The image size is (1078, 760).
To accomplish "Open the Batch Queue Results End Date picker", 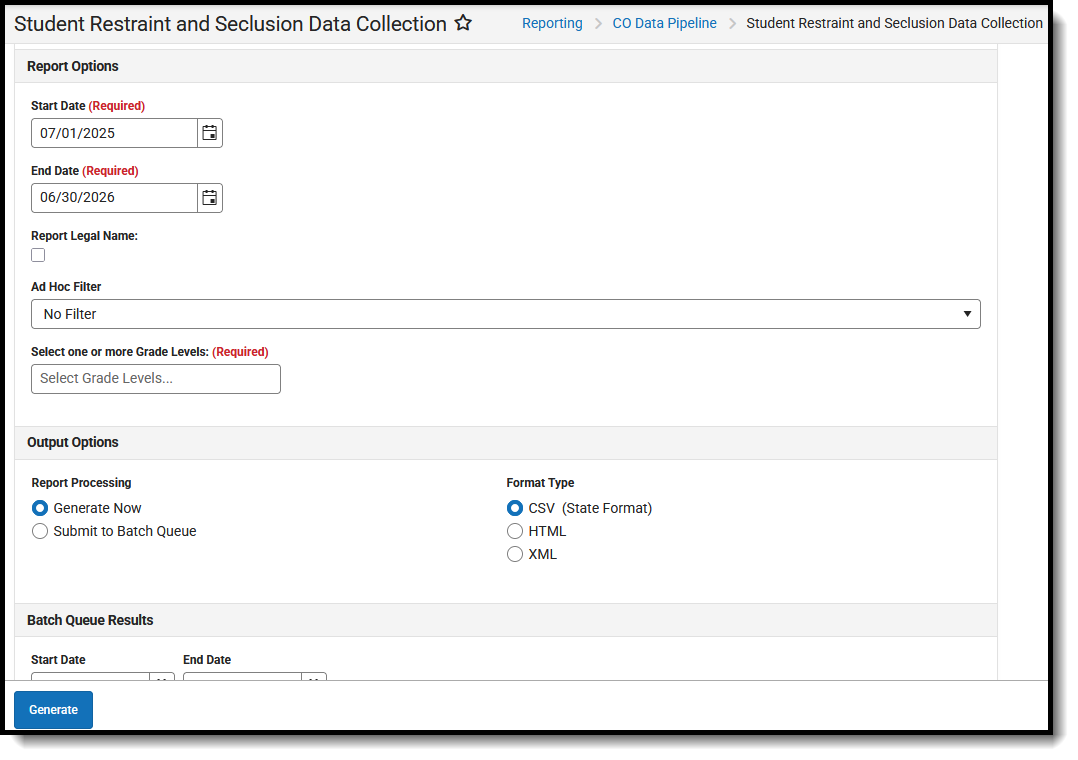I will tap(314, 680).
